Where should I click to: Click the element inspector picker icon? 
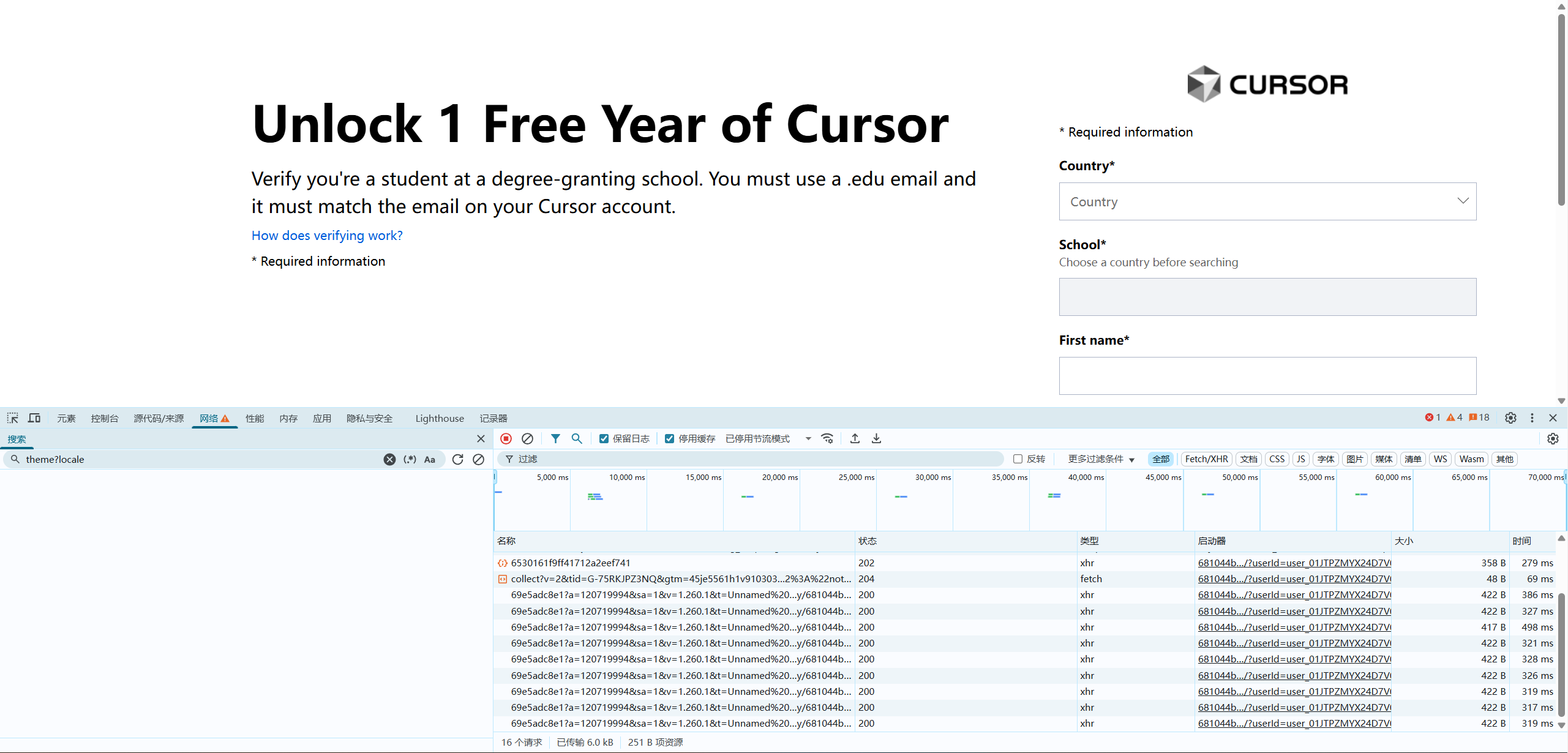tap(13, 418)
